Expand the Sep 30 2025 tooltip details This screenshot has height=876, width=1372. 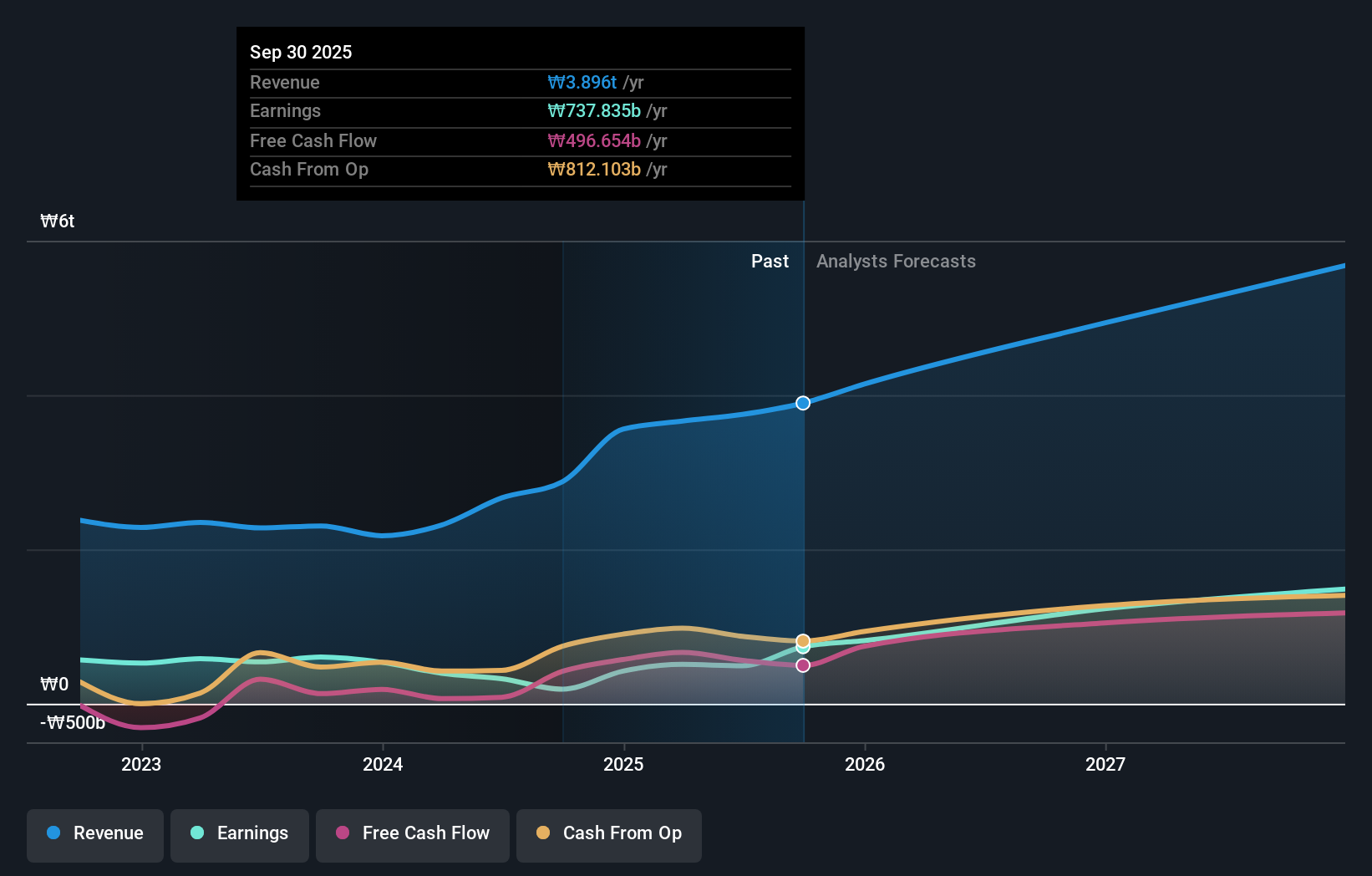[520, 113]
